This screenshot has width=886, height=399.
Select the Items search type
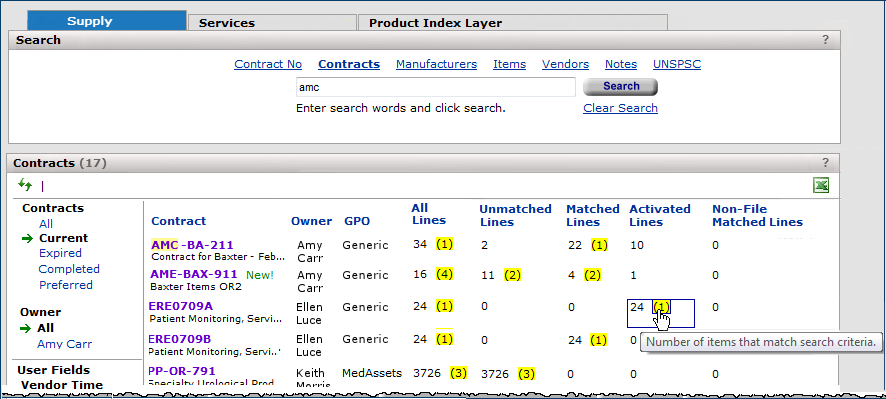point(509,64)
